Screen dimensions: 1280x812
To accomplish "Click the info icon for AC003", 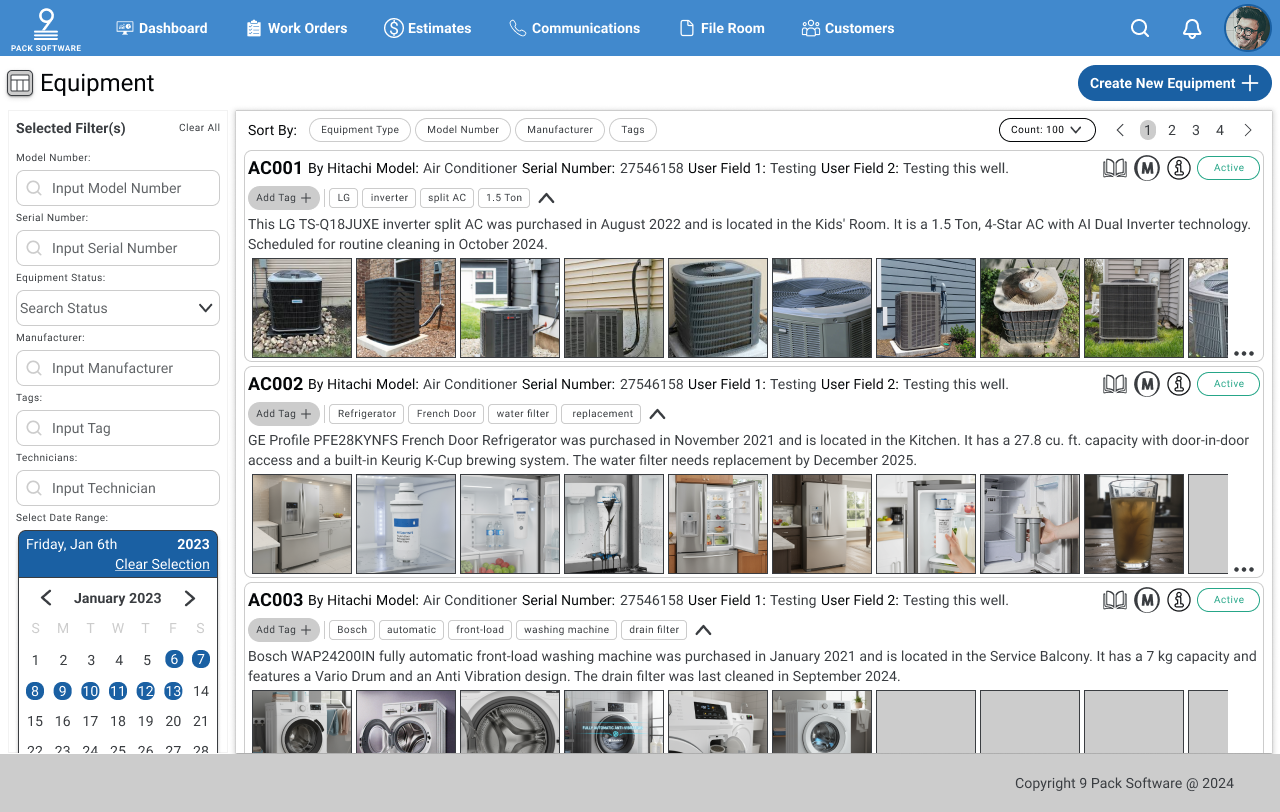I will [x=1179, y=600].
